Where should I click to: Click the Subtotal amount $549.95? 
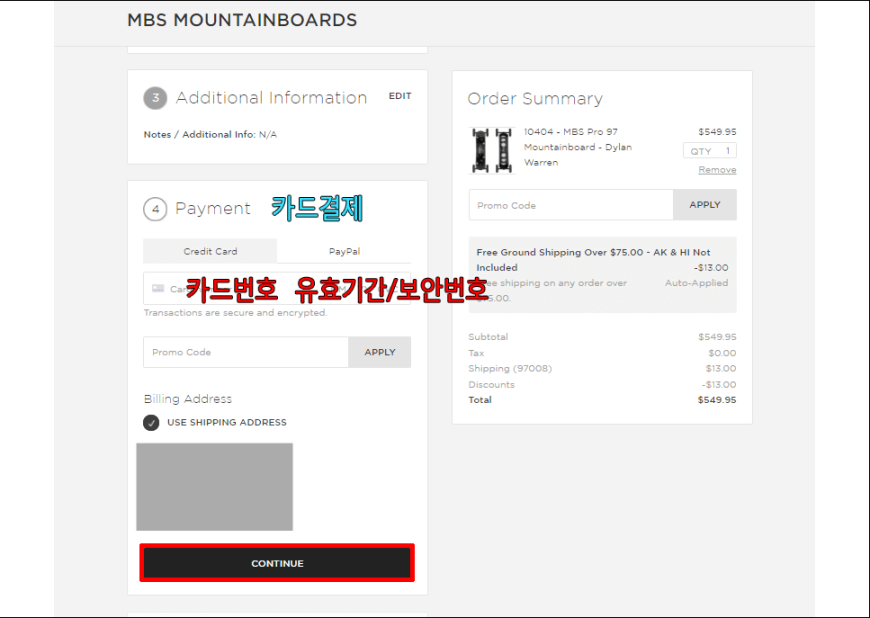point(717,337)
